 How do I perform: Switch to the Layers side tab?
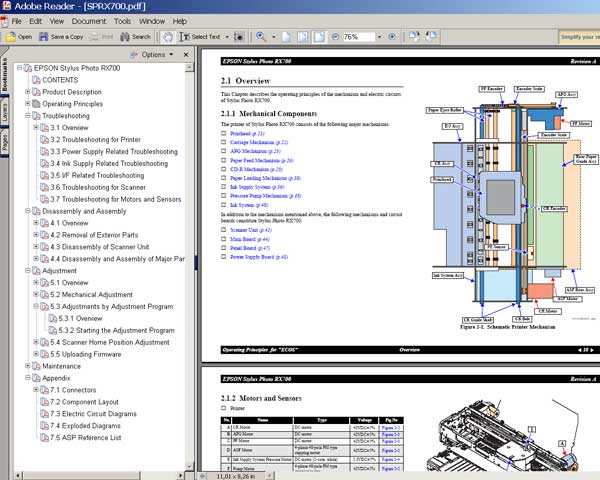5,113
